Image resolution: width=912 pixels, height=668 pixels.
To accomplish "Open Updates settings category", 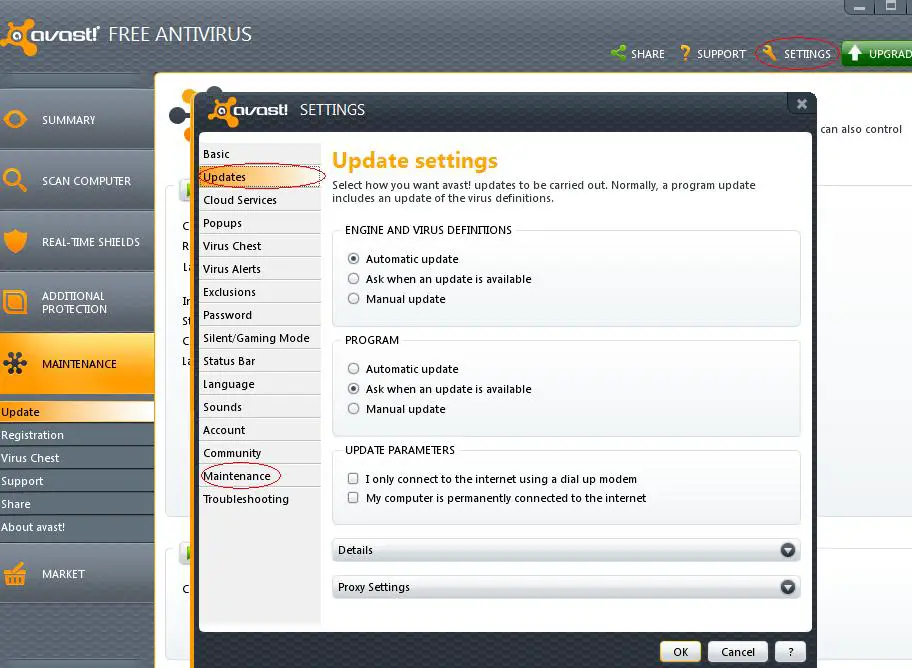I will [259, 176].
